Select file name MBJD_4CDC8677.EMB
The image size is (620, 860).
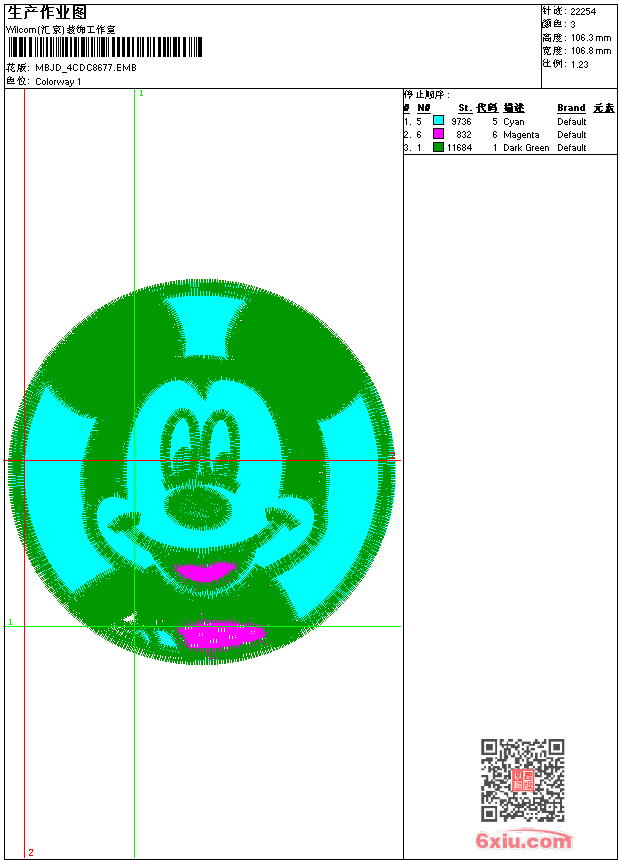[x=86, y=68]
